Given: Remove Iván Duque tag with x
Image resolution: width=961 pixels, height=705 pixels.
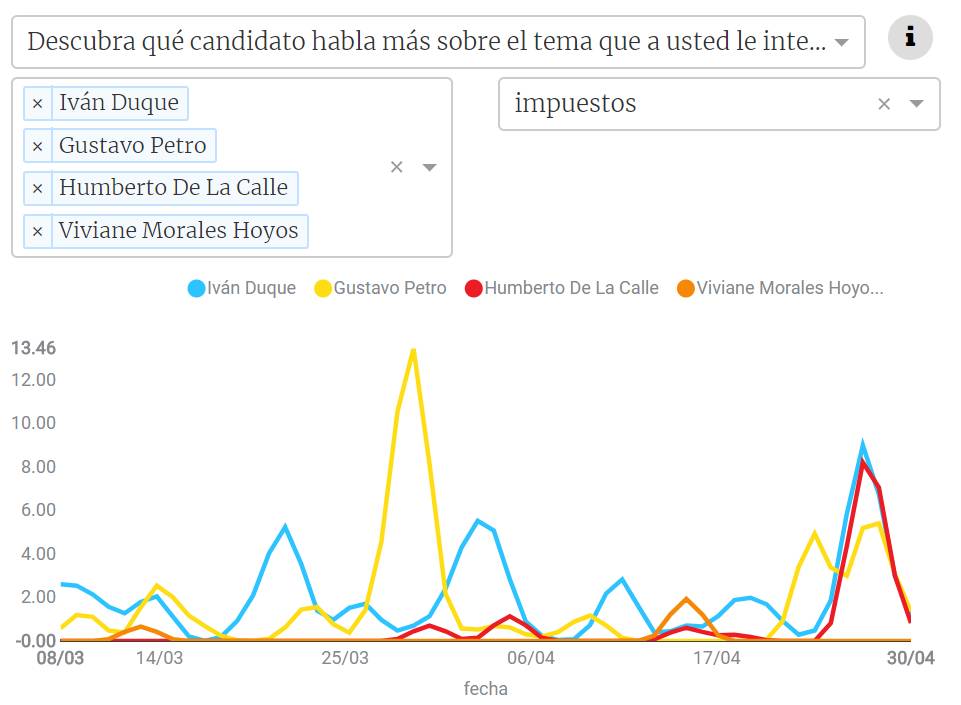Looking at the screenshot, I should point(37,103).
